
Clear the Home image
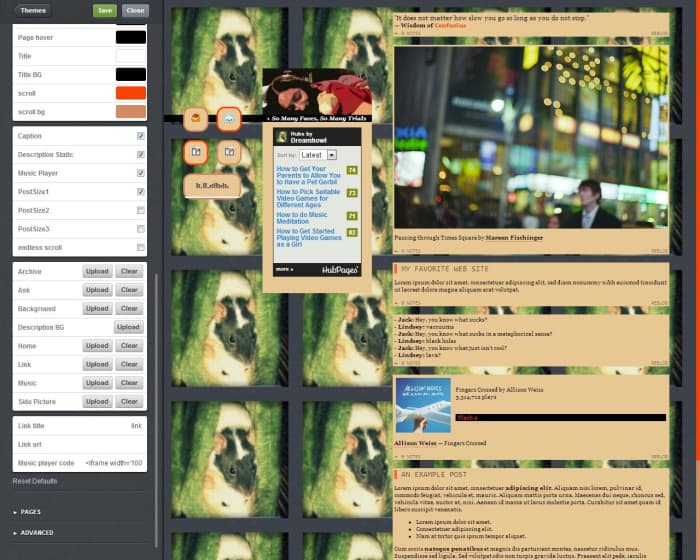click(x=129, y=346)
